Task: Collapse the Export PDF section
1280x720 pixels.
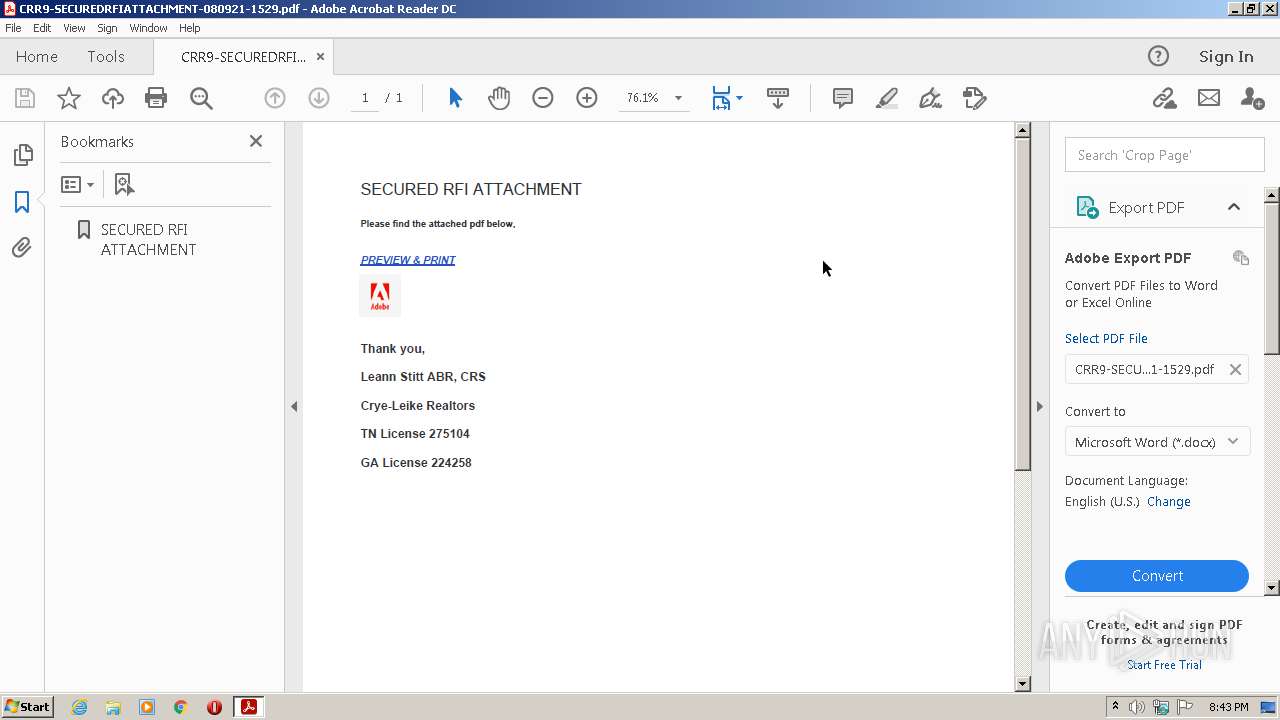Action: click(x=1234, y=207)
